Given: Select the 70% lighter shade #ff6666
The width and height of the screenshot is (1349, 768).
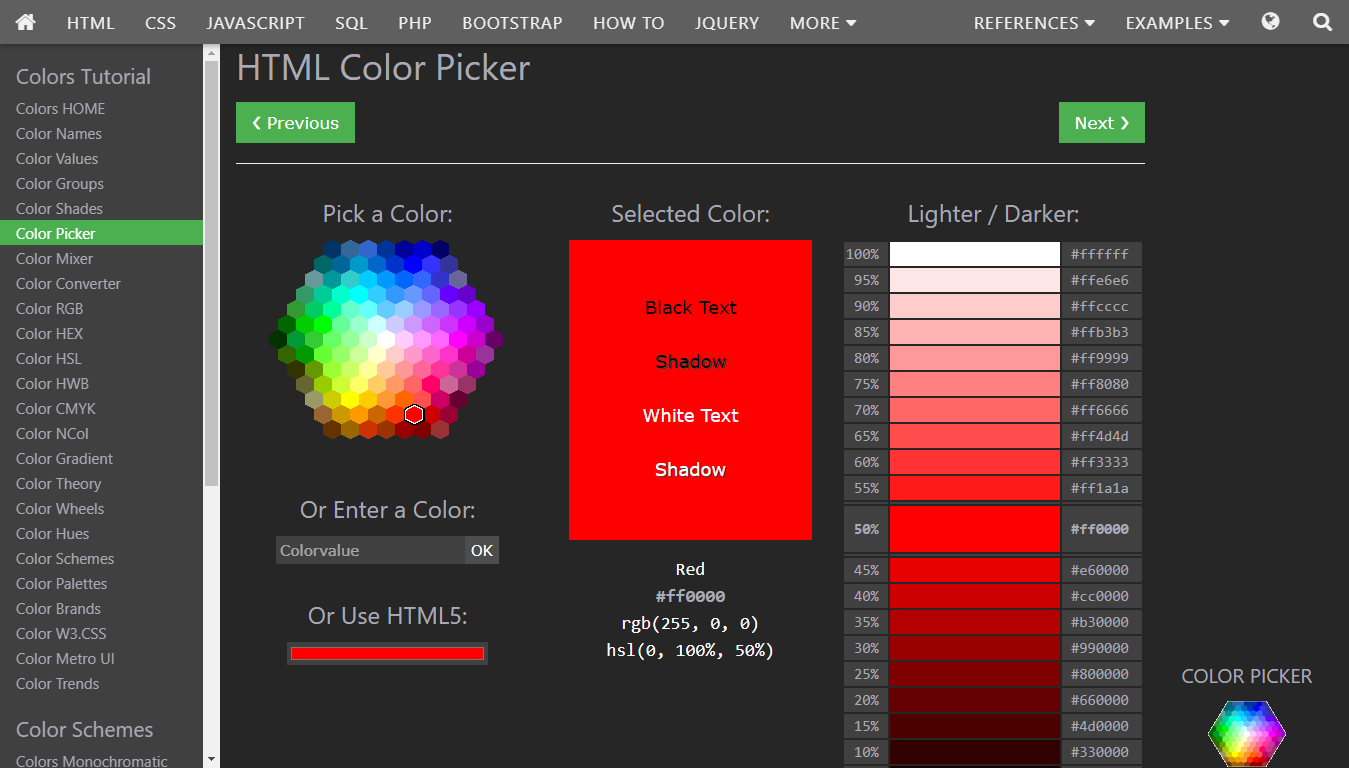Looking at the screenshot, I should coord(974,409).
